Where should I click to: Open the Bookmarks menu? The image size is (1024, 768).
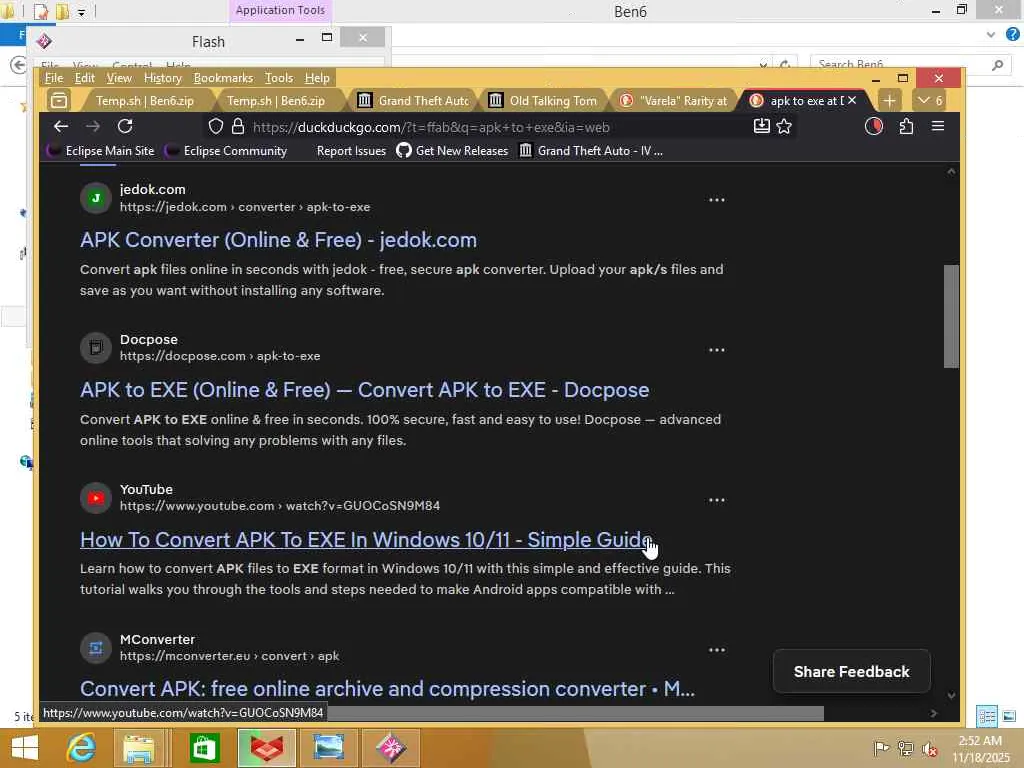click(x=223, y=78)
